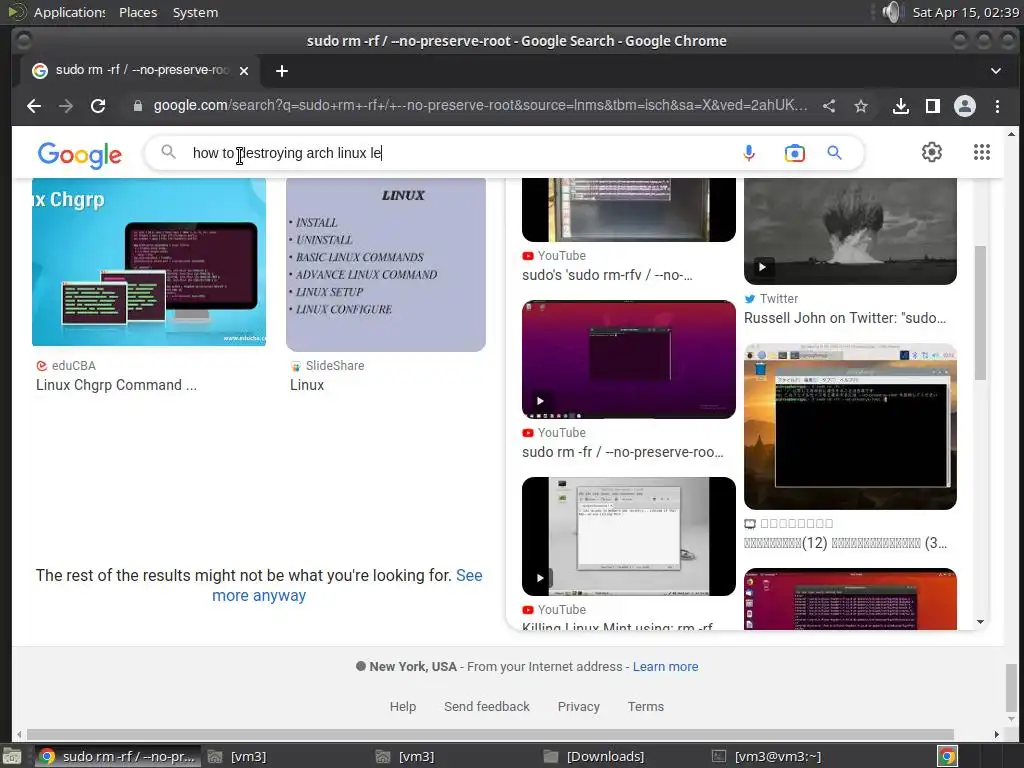Open 'sudo rm -fr / --no-preserve-roo...' result
This screenshot has height=768, width=1024.
coord(623,453)
